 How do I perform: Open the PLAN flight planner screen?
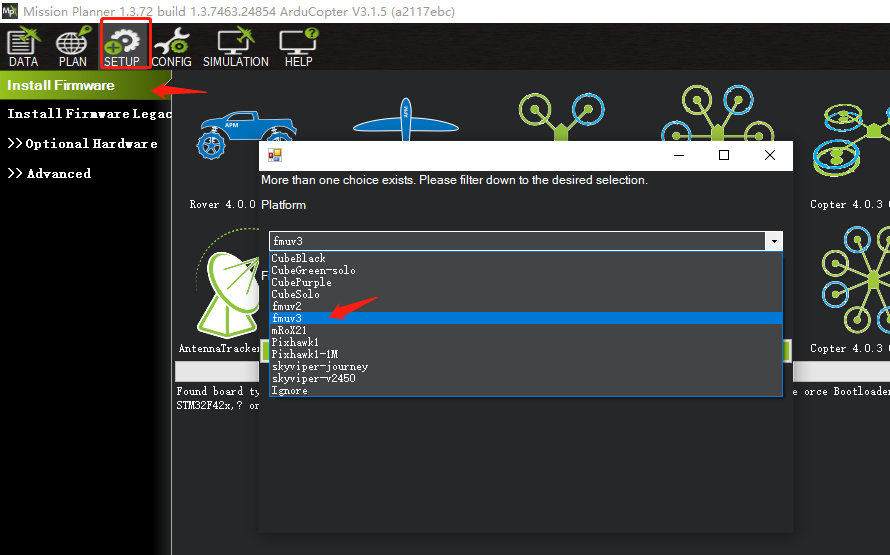coord(73,47)
